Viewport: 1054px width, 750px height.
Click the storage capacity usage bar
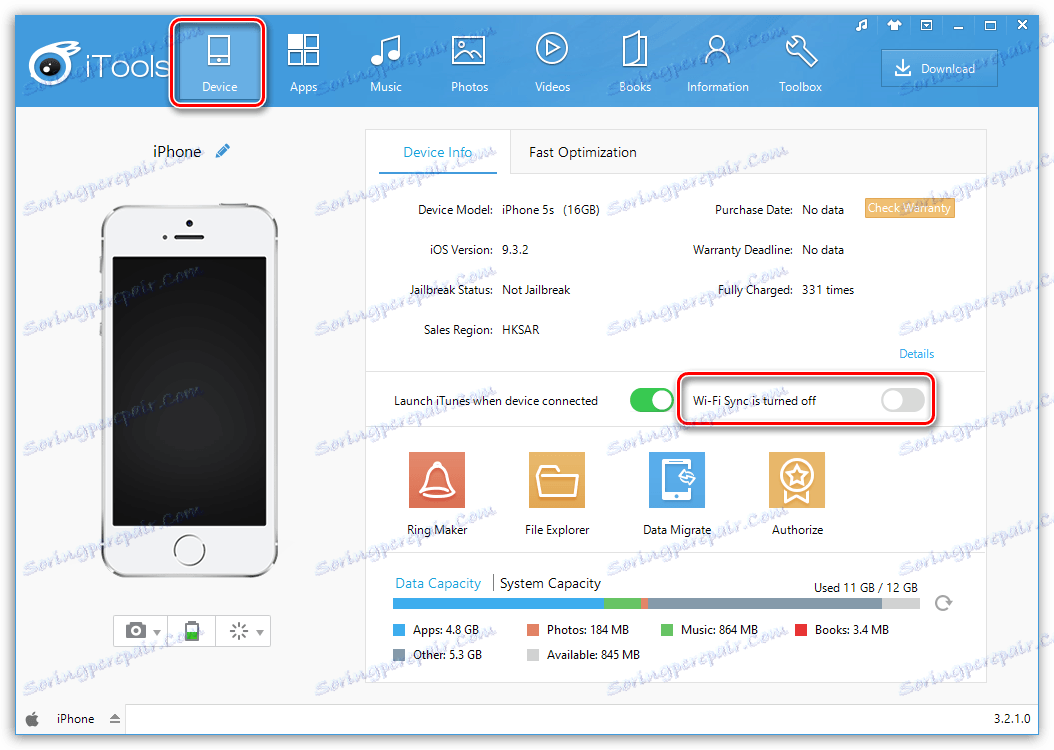point(656,603)
